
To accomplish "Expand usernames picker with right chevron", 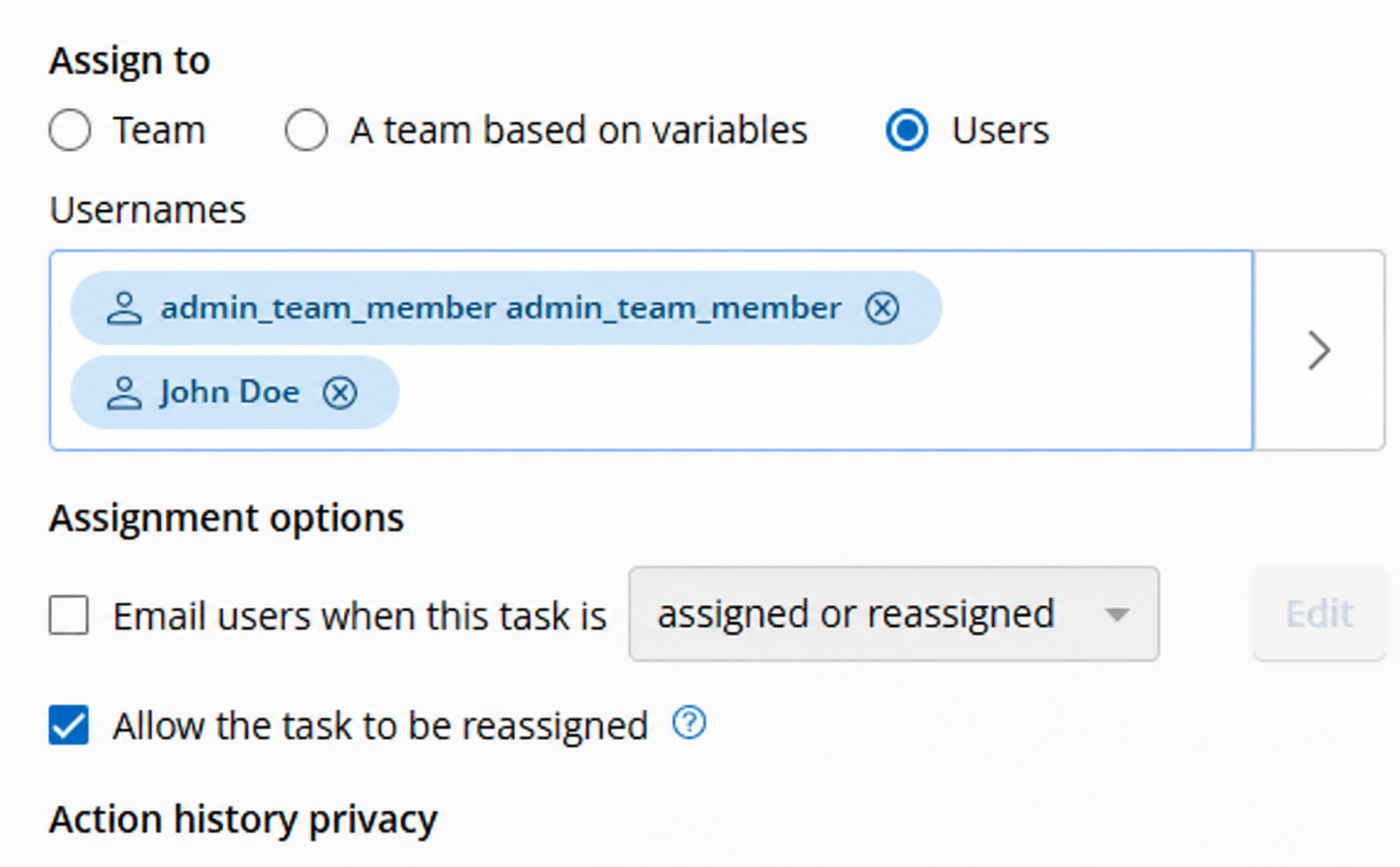I will pyautogui.click(x=1319, y=350).
